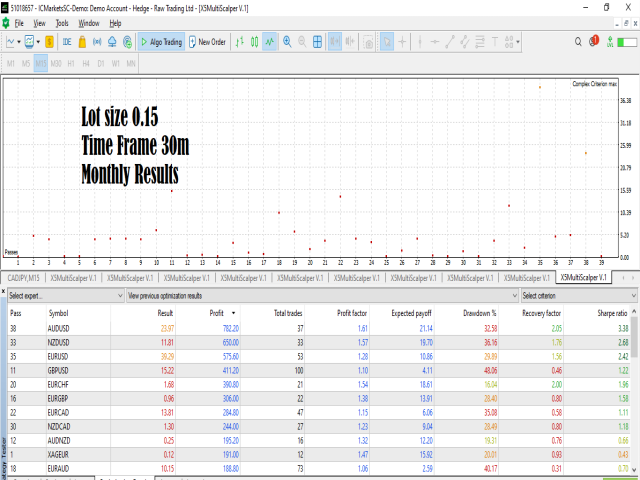
Task: Click the Signals broadcast icon
Action: click(x=97, y=42)
